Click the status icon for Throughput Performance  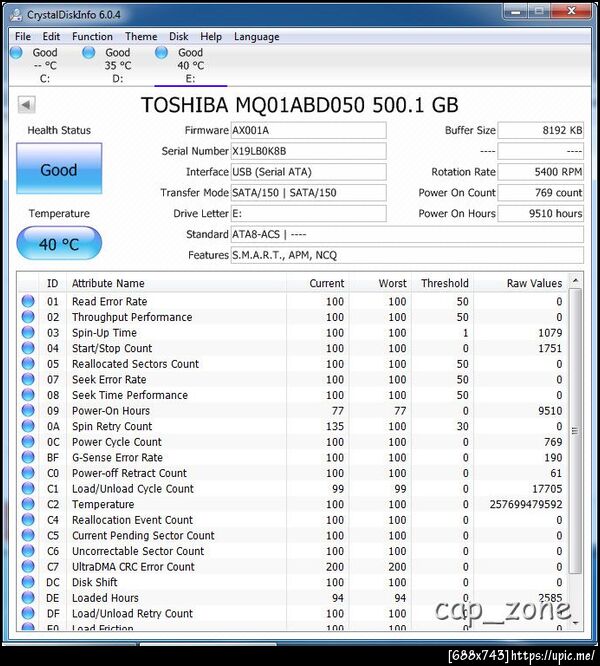coord(28,317)
